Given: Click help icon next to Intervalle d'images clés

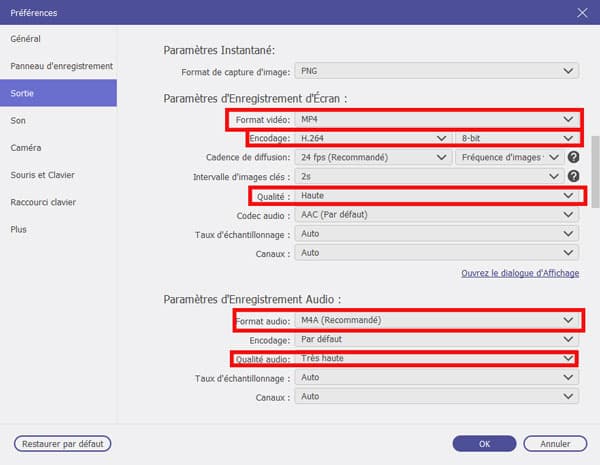Looking at the screenshot, I should point(573,176).
